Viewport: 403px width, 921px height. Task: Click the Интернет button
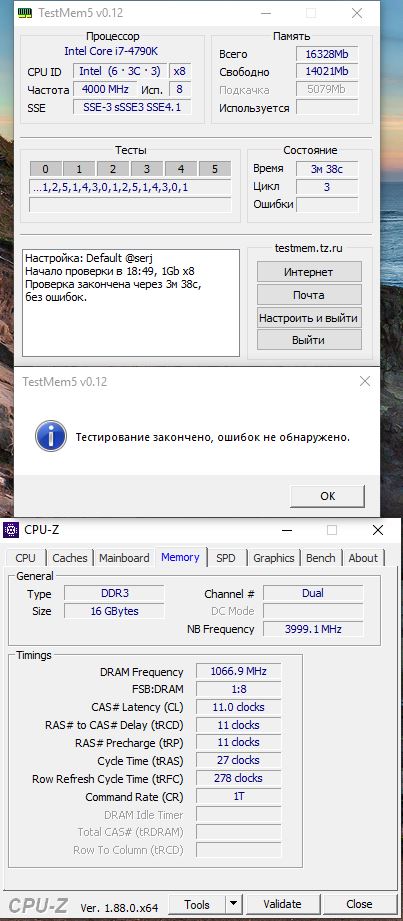[x=309, y=272]
